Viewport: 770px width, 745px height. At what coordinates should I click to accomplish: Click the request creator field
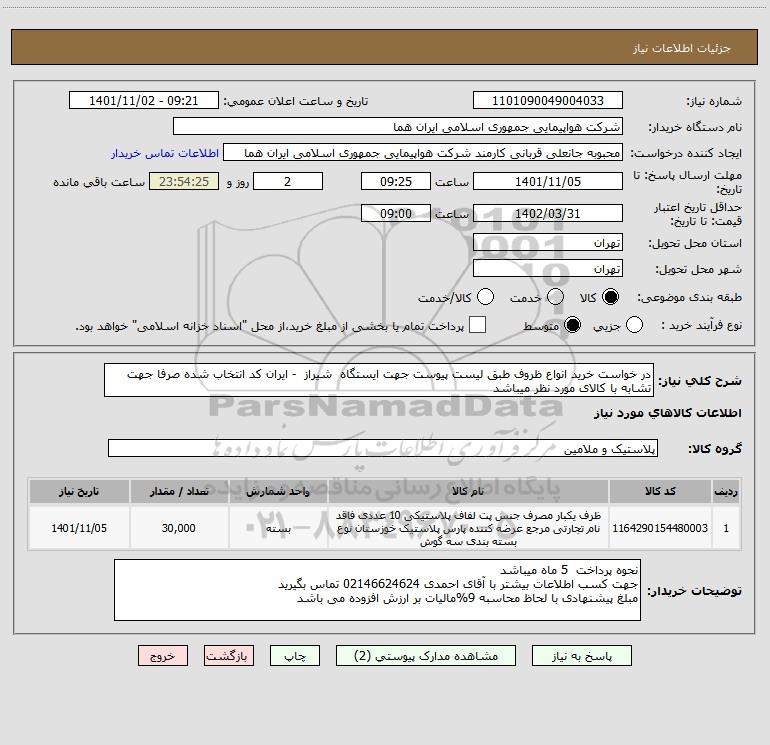click(x=423, y=153)
